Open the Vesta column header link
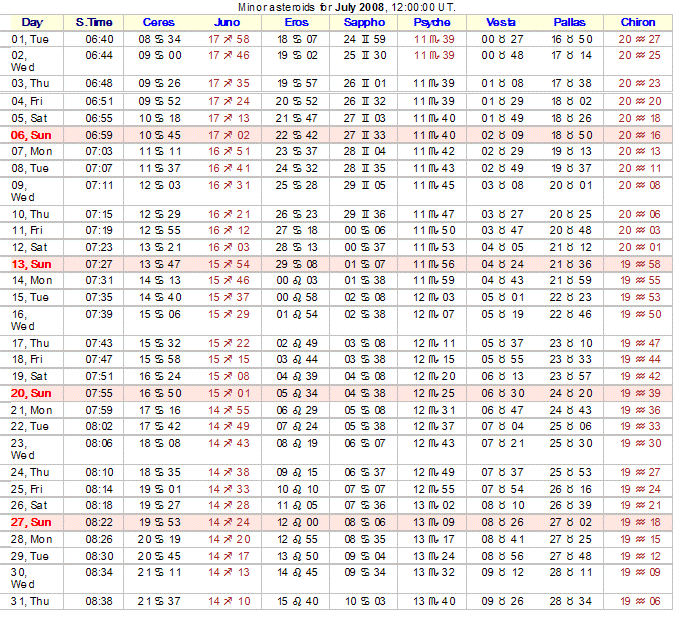The height and width of the screenshot is (619, 685). click(x=500, y=22)
